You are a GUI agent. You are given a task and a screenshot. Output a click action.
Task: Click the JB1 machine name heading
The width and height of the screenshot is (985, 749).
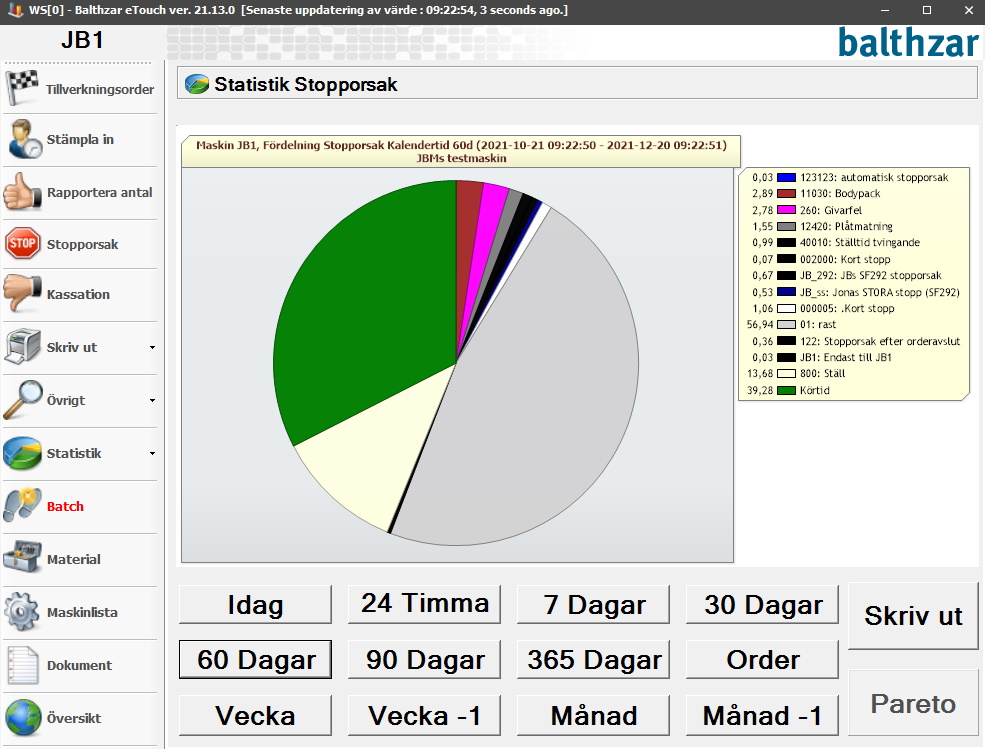tap(82, 40)
